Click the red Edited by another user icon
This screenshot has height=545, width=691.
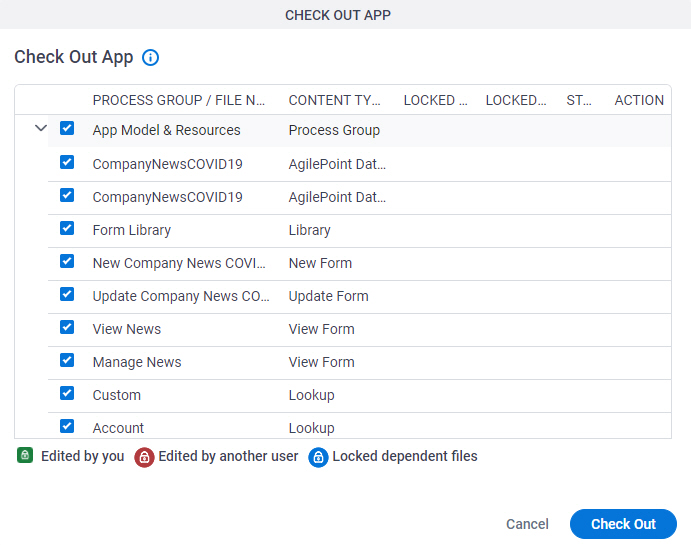pyautogui.click(x=144, y=457)
